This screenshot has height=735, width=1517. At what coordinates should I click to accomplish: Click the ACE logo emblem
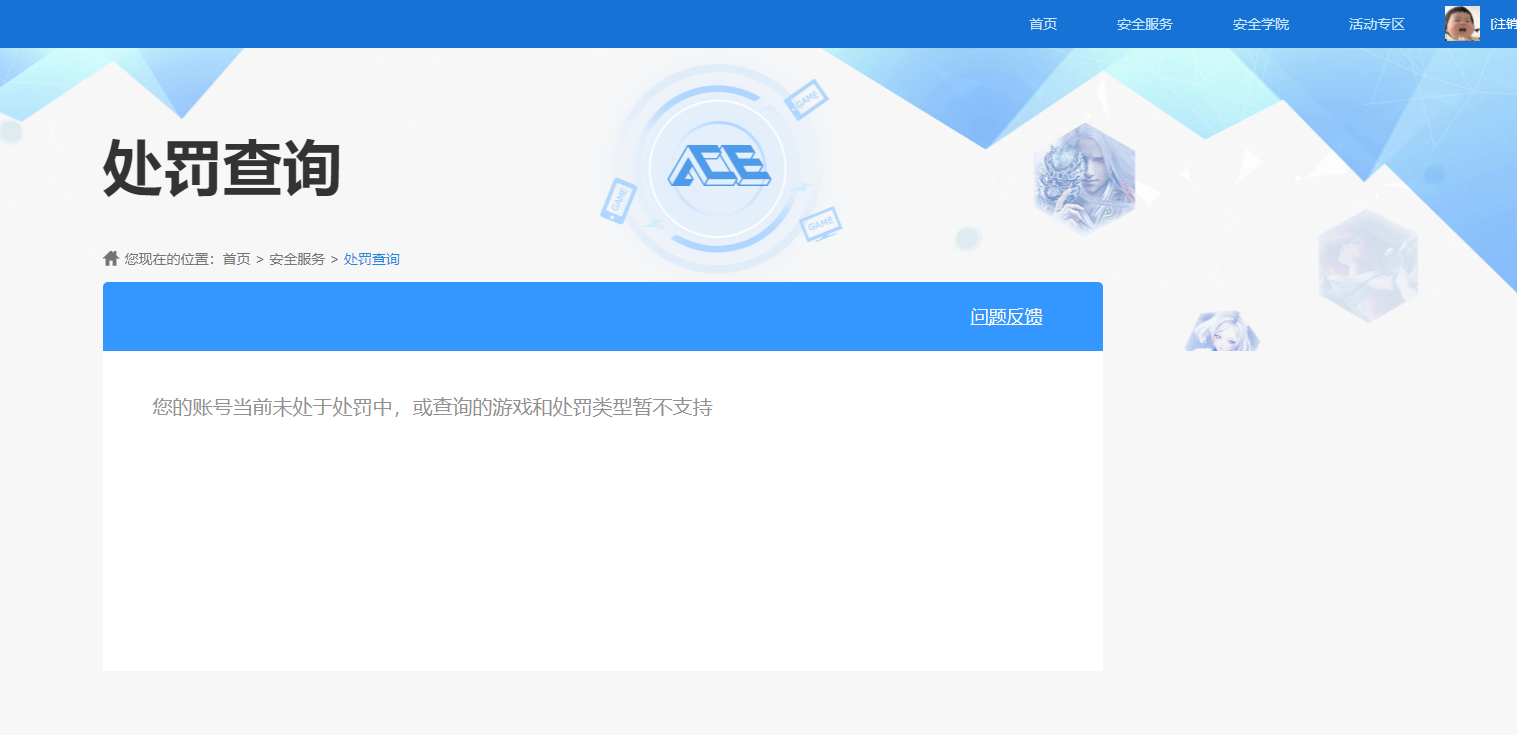point(719,167)
